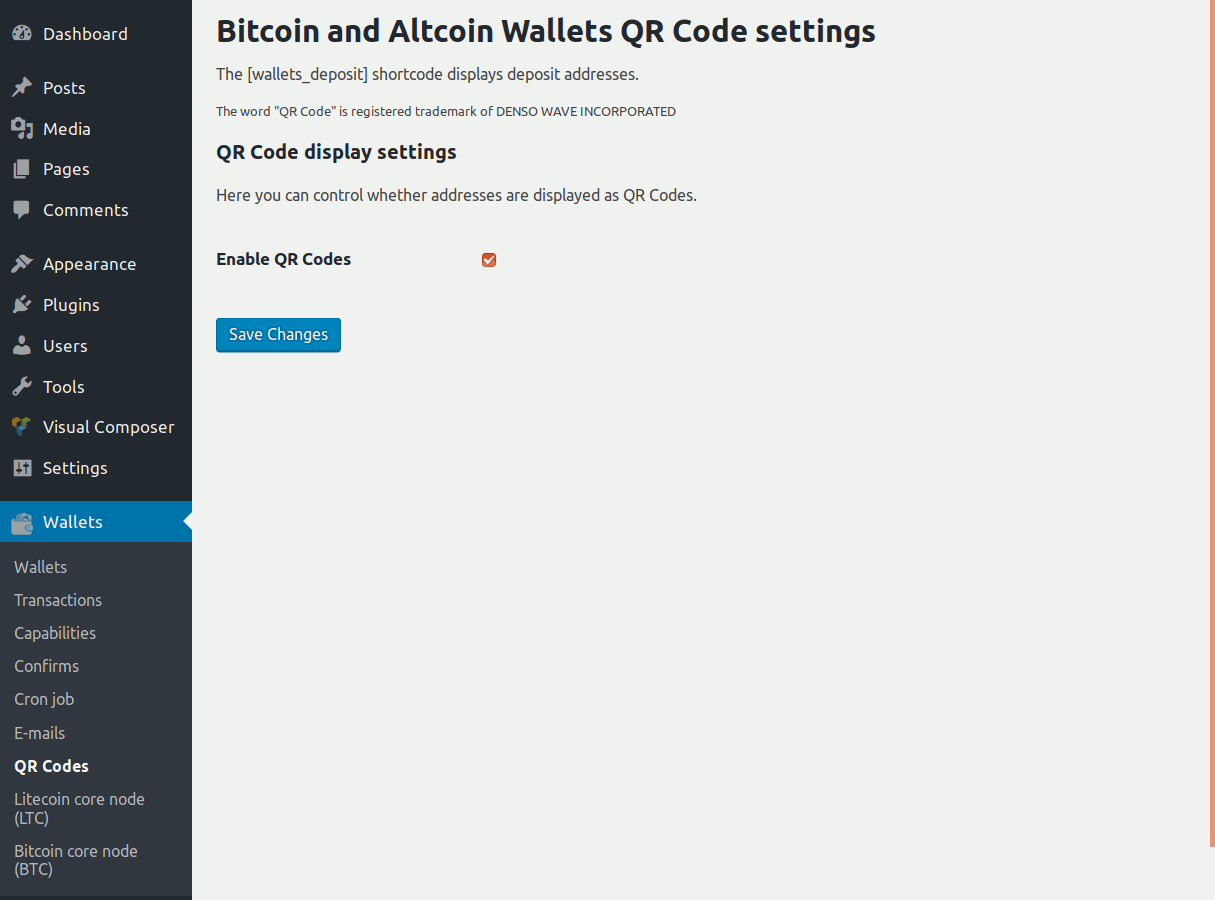Open Bitcoin core node (BTC) settings
Screen dimensions: 1215x900
(x=76, y=860)
